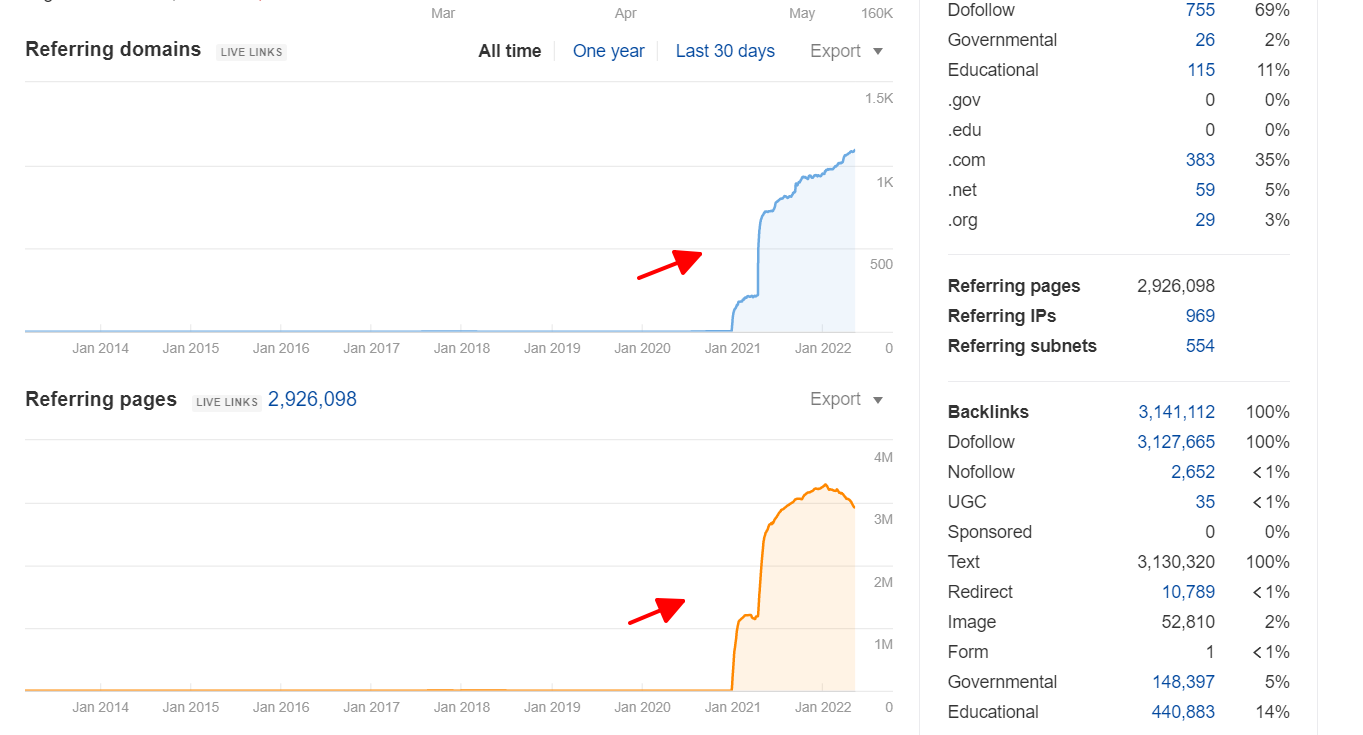Click Jan 2021 label on Referring domains axis
This screenshot has height=735, width=1363.
pos(732,348)
